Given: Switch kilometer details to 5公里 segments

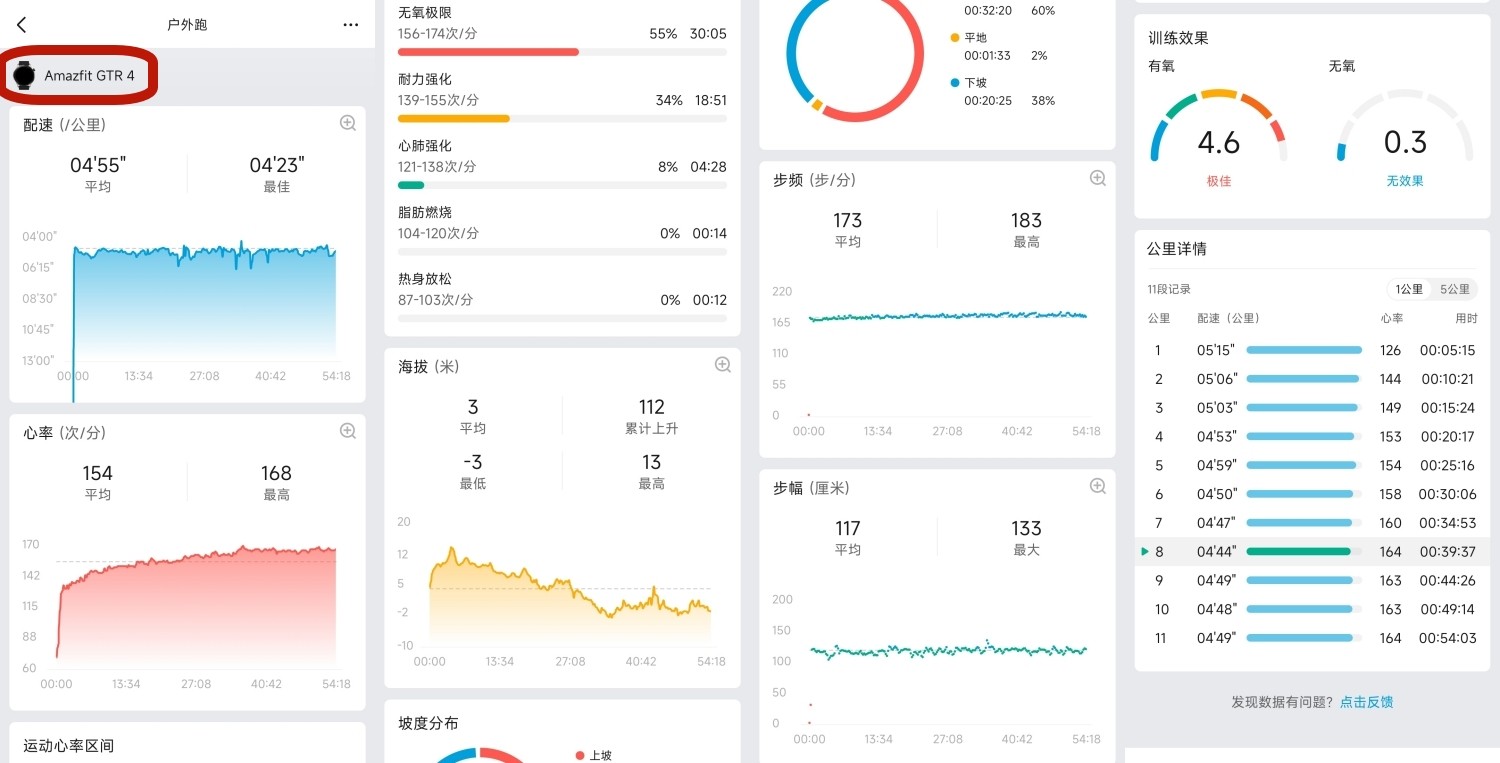Looking at the screenshot, I should (1454, 289).
